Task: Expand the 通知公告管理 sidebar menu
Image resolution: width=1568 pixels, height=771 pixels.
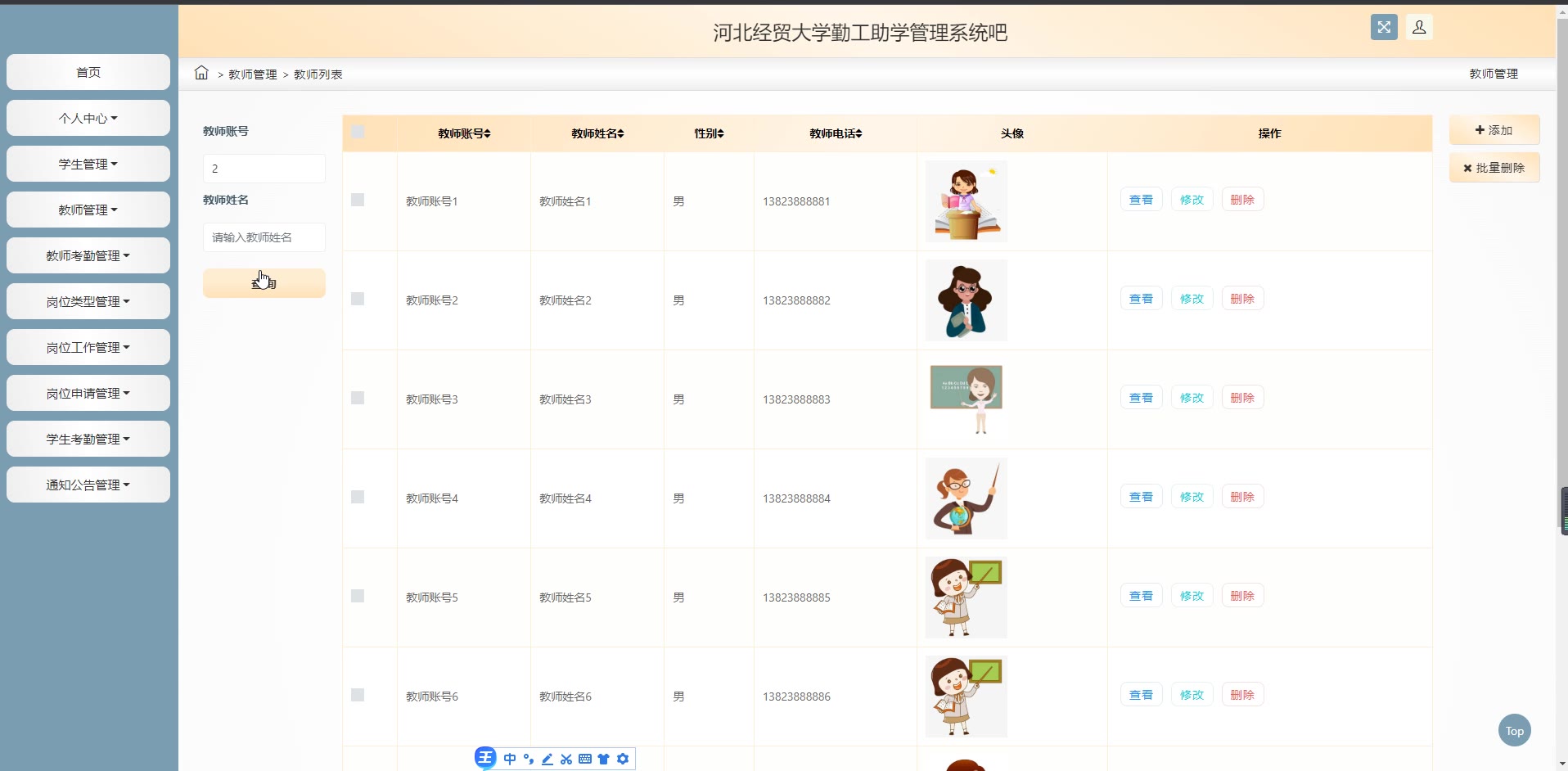Action: coord(88,485)
